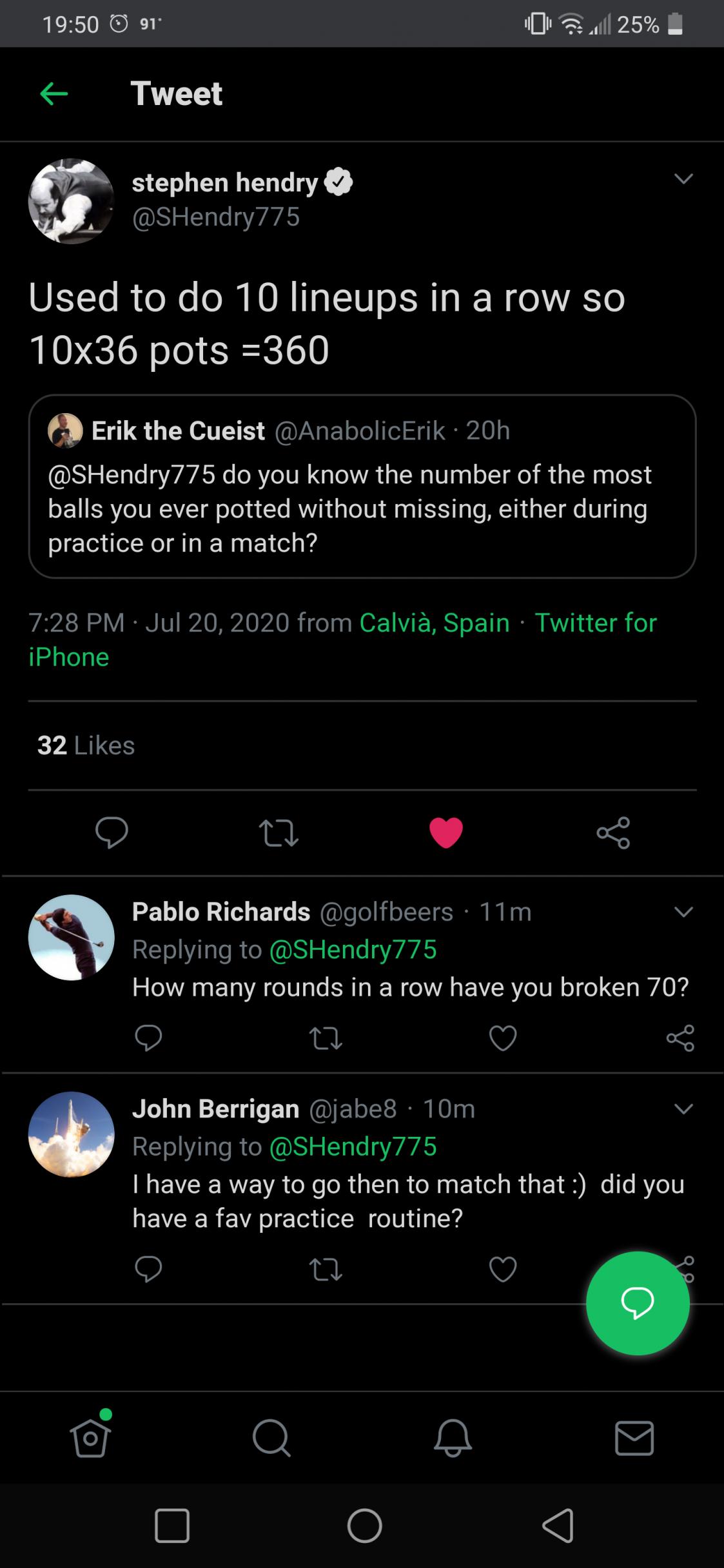Image resolution: width=724 pixels, height=1568 pixels.
Task: Like John Berrigan's reply
Action: pos(503,1269)
